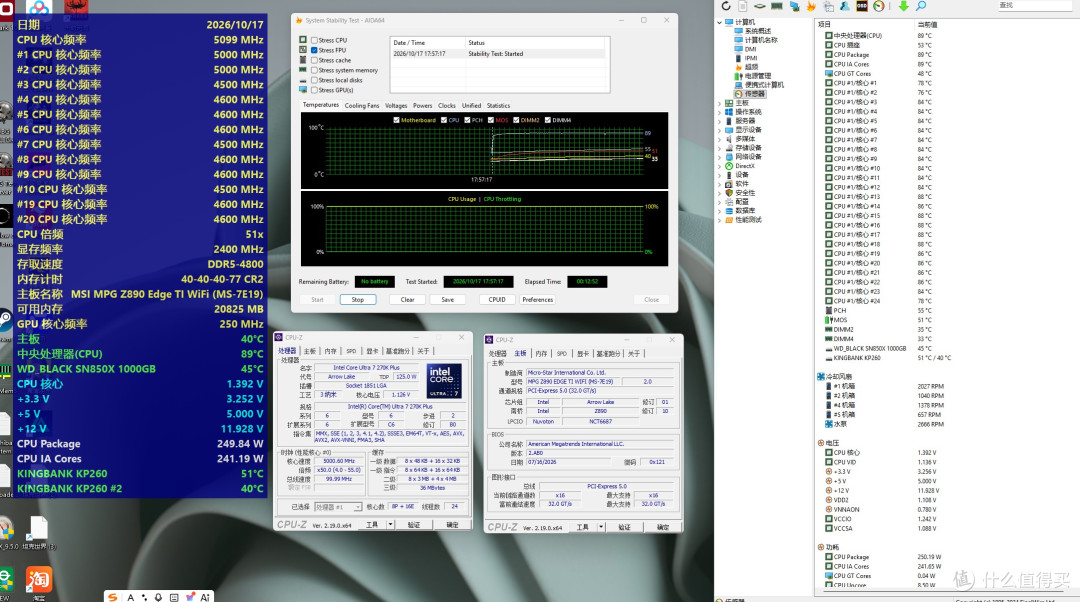Open the Taobao desktop icon
The height and width of the screenshot is (602, 1080).
point(39,581)
